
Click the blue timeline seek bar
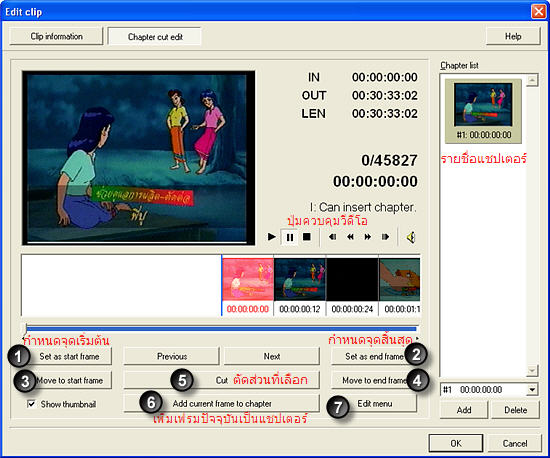click(222, 329)
